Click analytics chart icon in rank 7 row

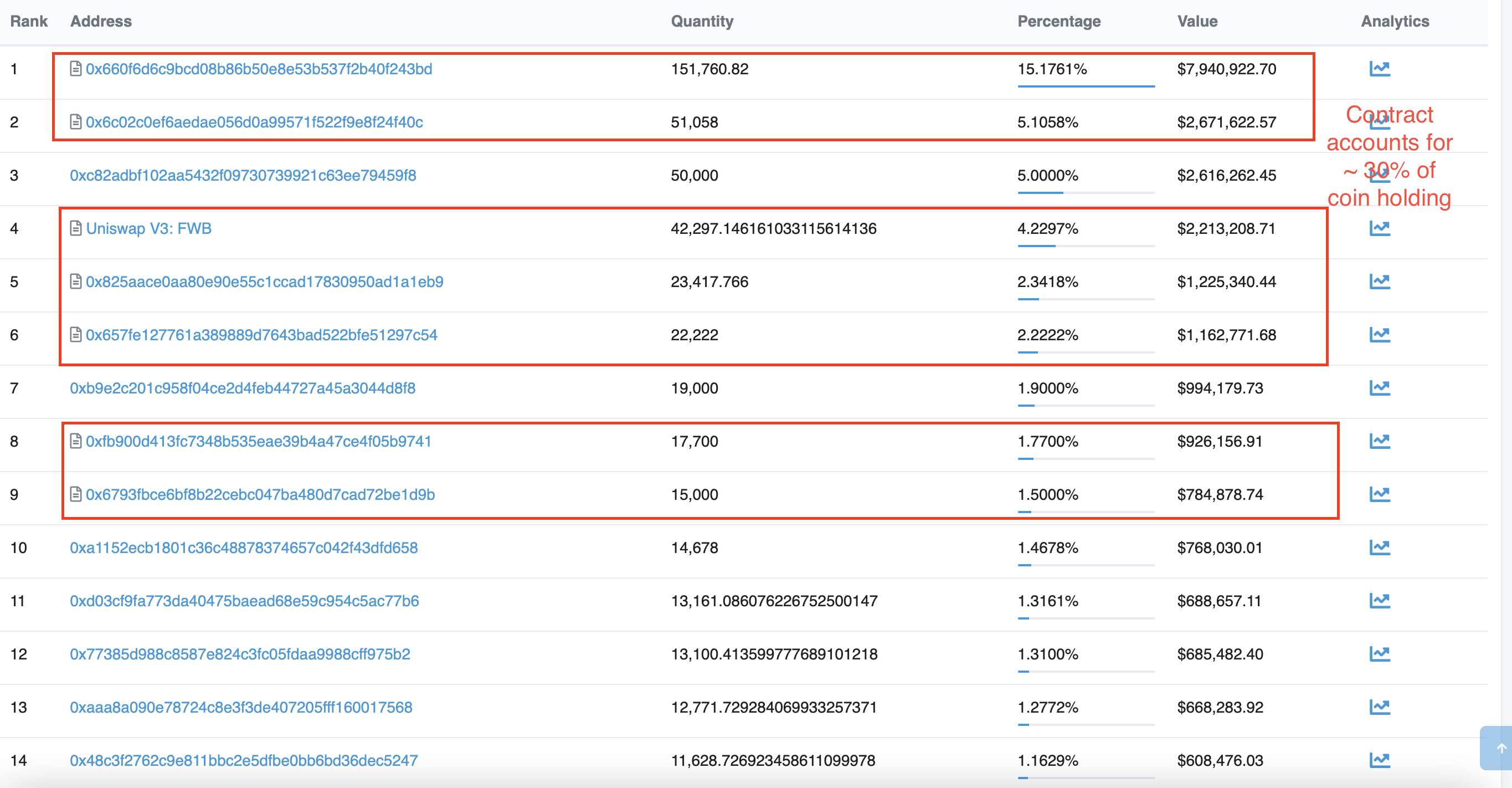(x=1379, y=388)
